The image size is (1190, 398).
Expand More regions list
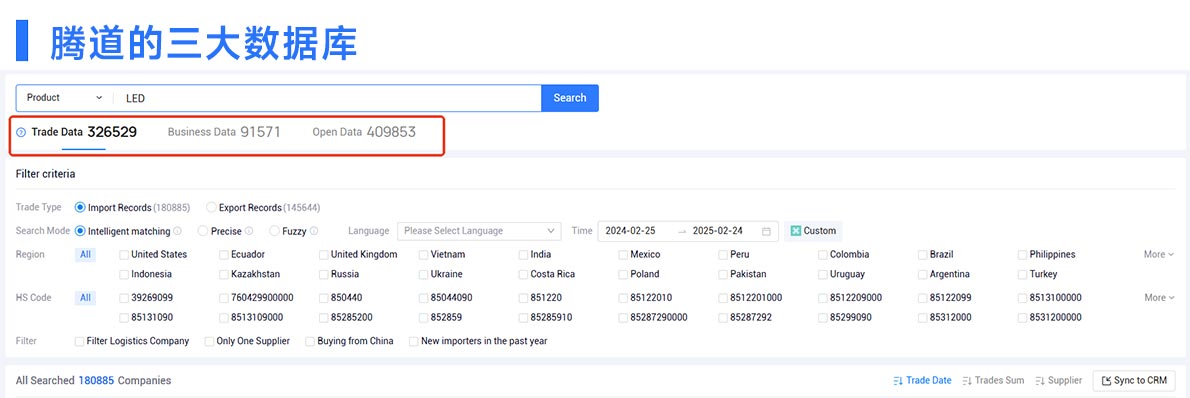1159,254
